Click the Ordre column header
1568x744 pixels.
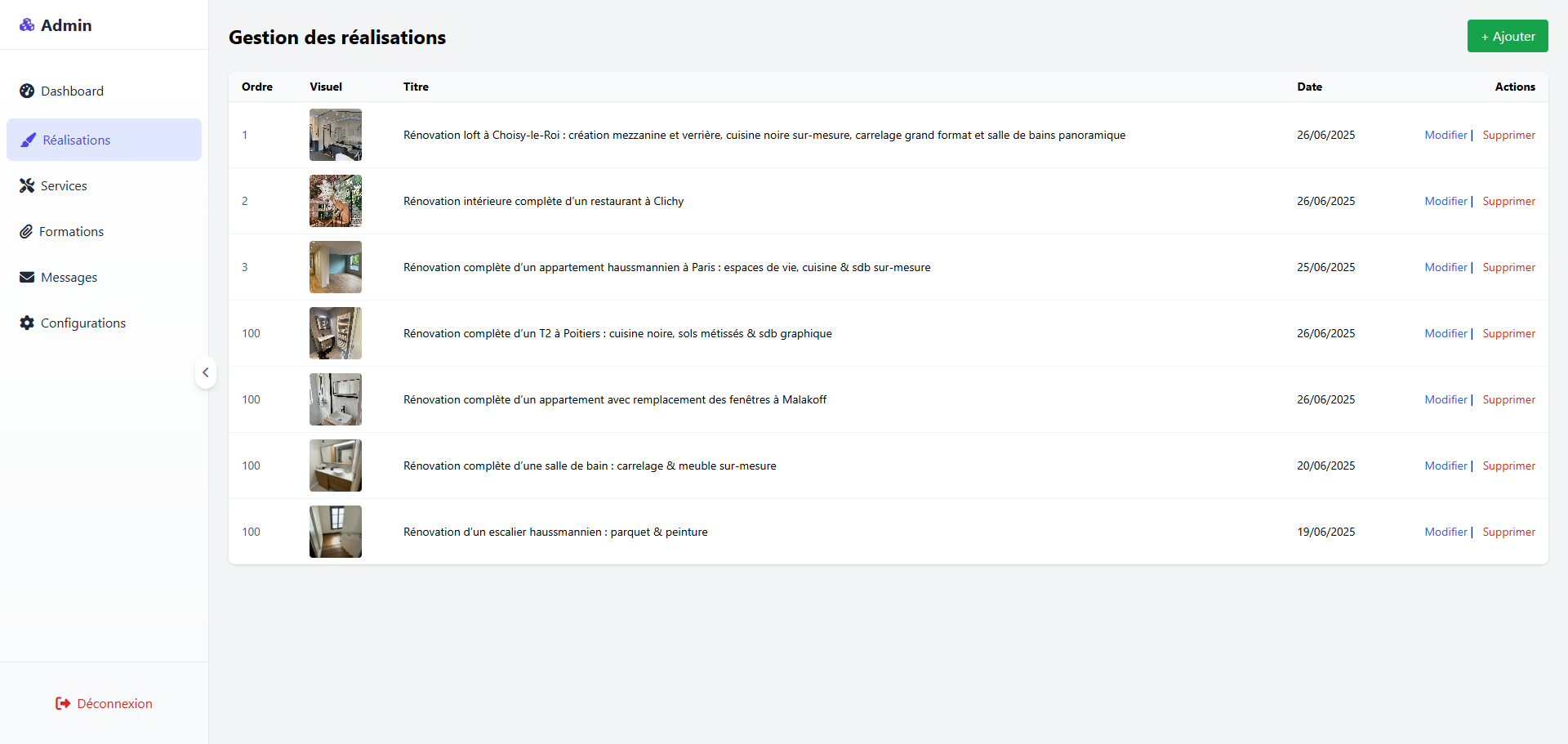point(257,87)
